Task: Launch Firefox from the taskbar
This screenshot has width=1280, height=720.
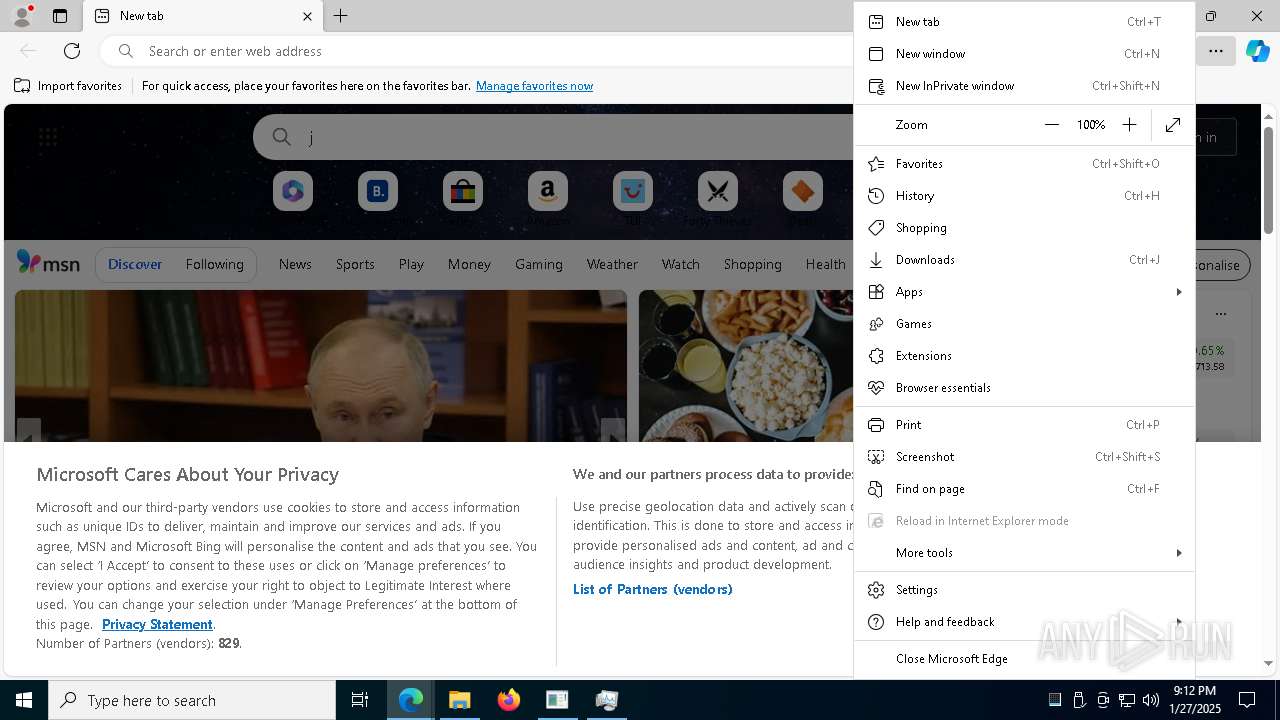Action: (x=509, y=700)
